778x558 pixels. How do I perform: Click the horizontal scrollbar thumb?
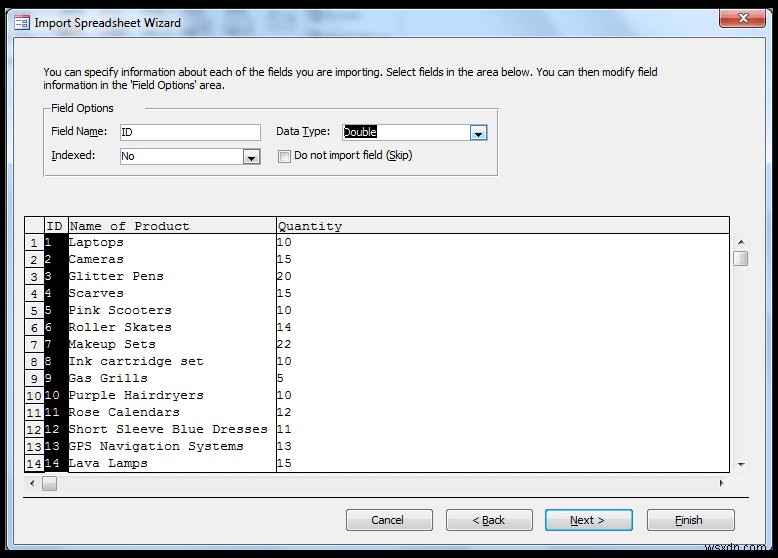(x=49, y=483)
